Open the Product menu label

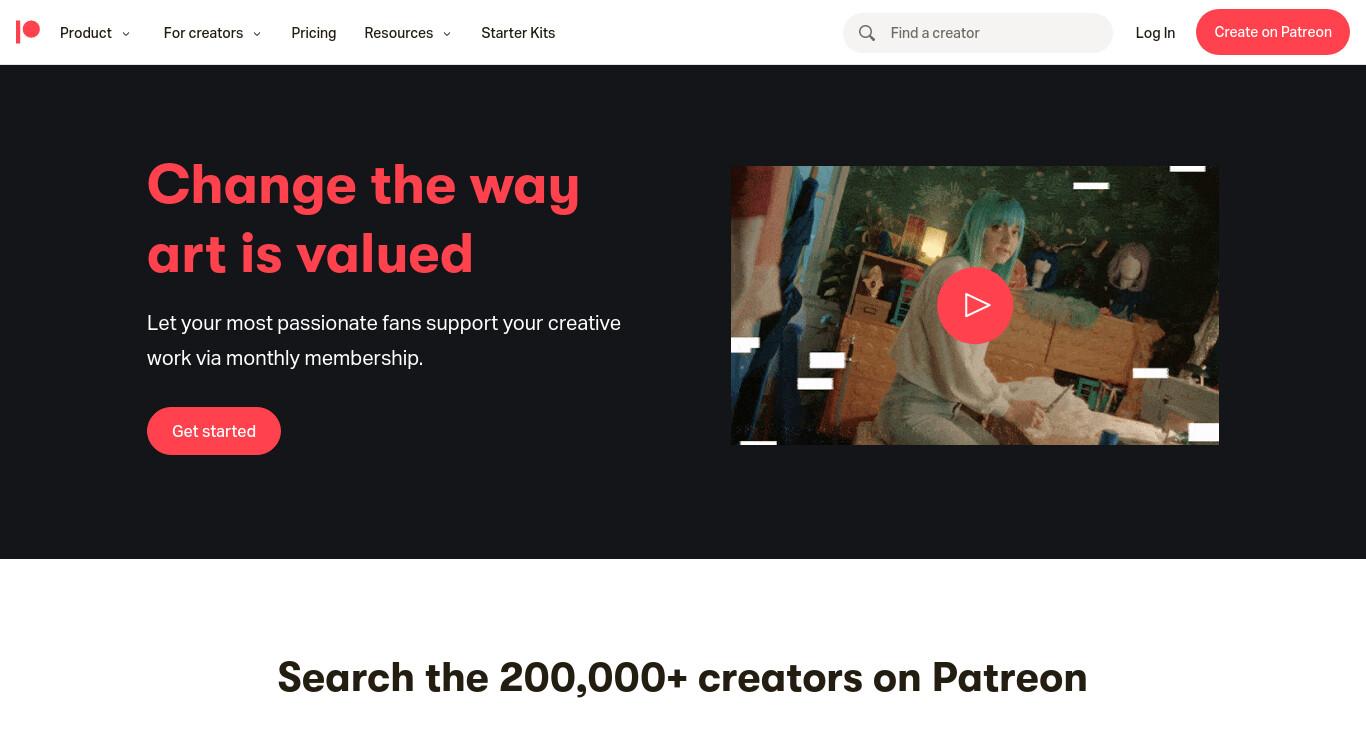tap(86, 33)
